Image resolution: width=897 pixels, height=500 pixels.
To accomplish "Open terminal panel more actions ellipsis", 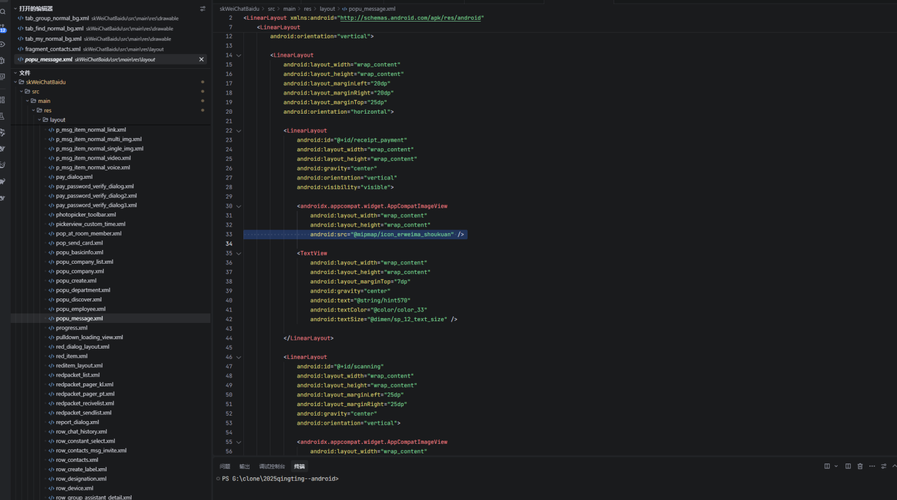I will pos(872,466).
